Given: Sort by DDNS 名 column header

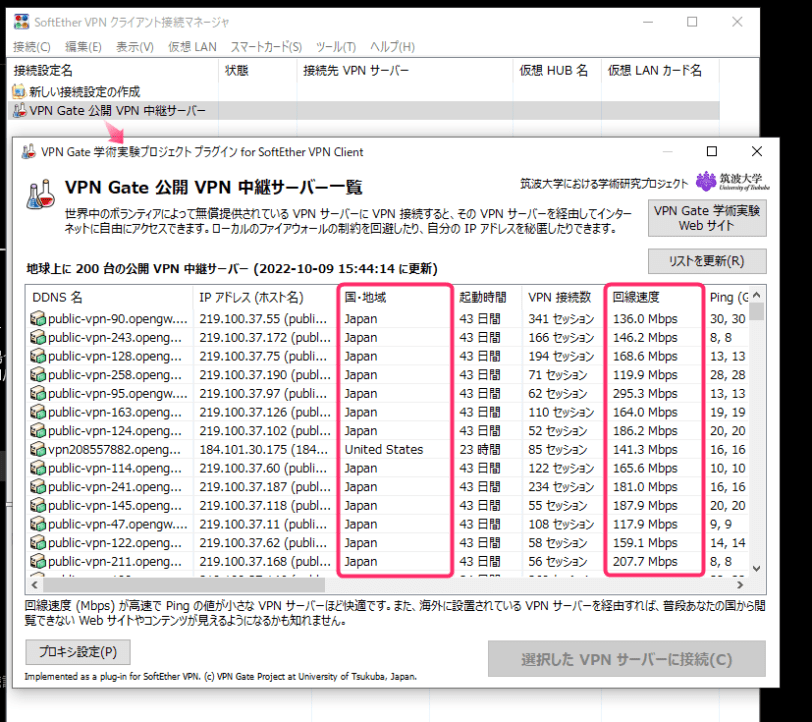Looking at the screenshot, I should [109, 297].
